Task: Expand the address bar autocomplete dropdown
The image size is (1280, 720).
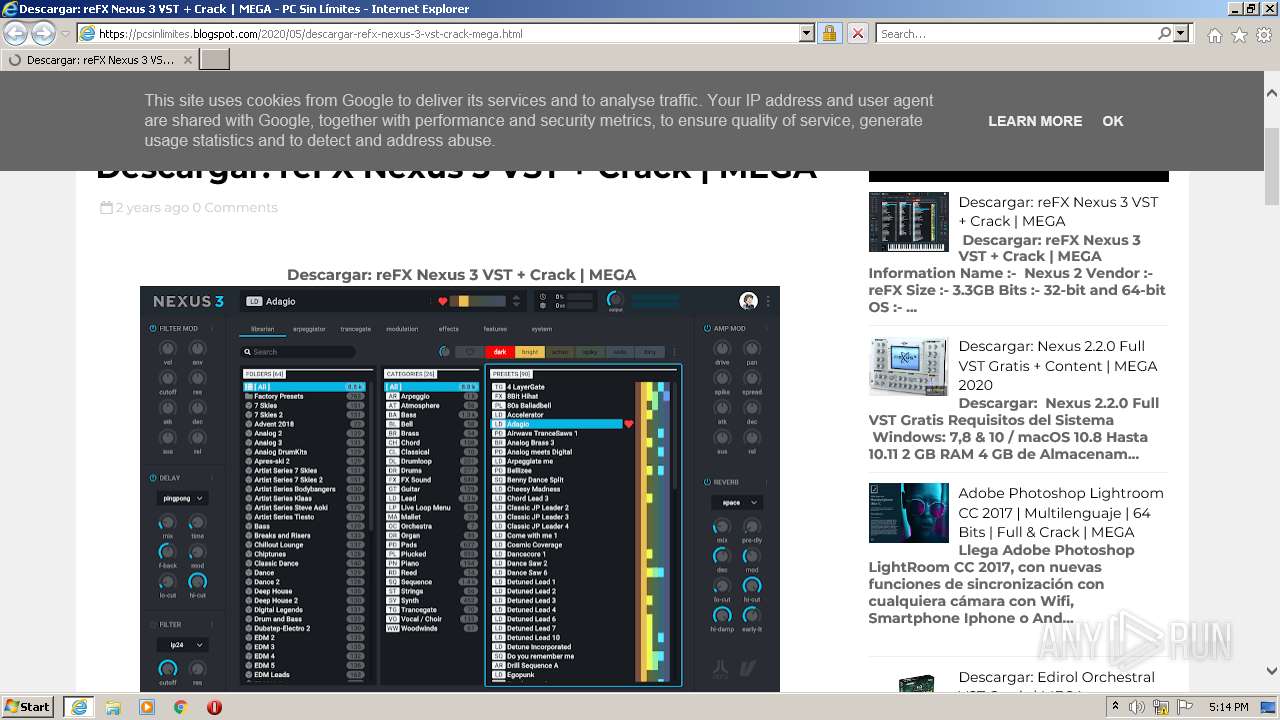Action: [807, 34]
